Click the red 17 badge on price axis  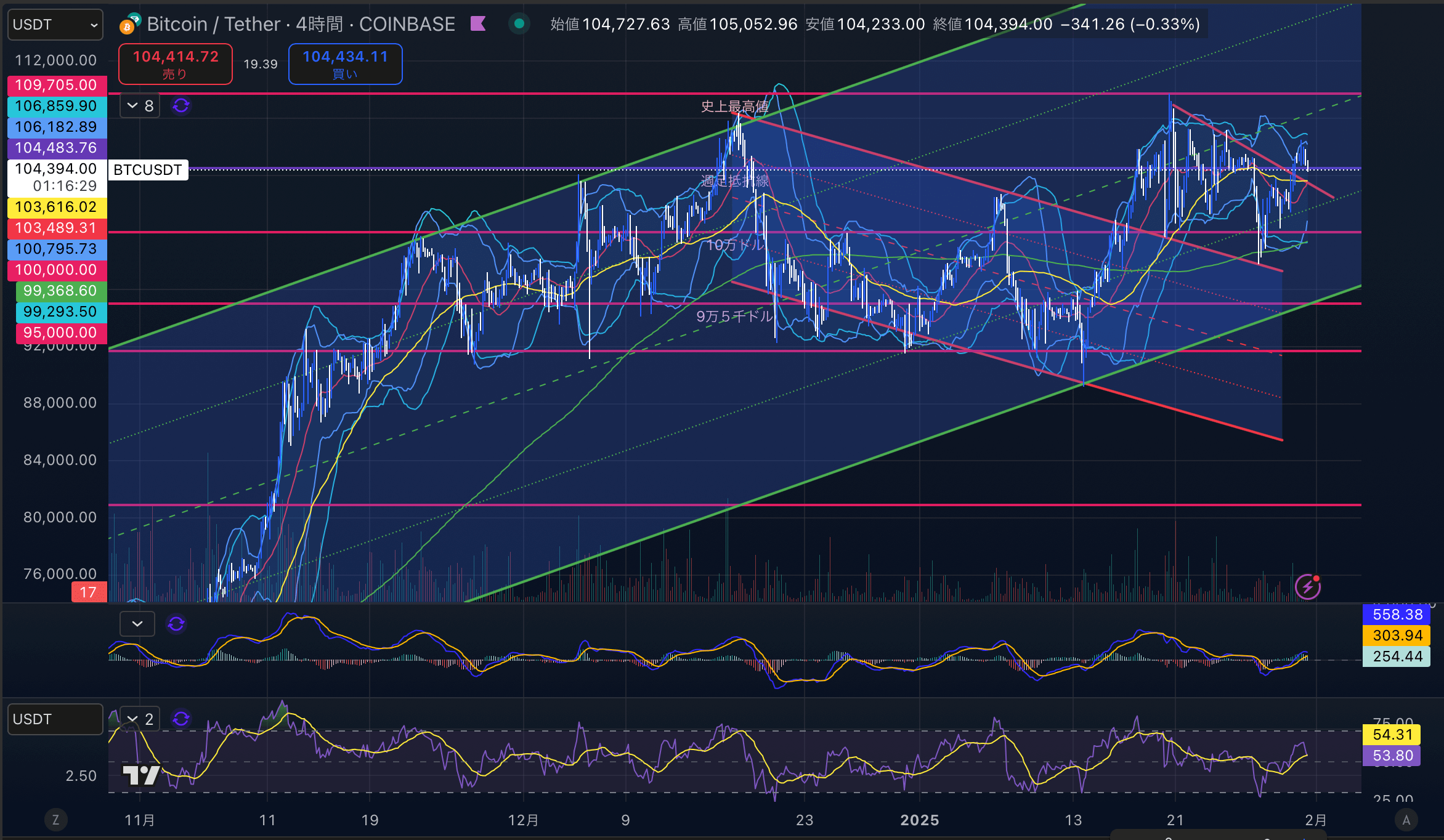pos(89,592)
